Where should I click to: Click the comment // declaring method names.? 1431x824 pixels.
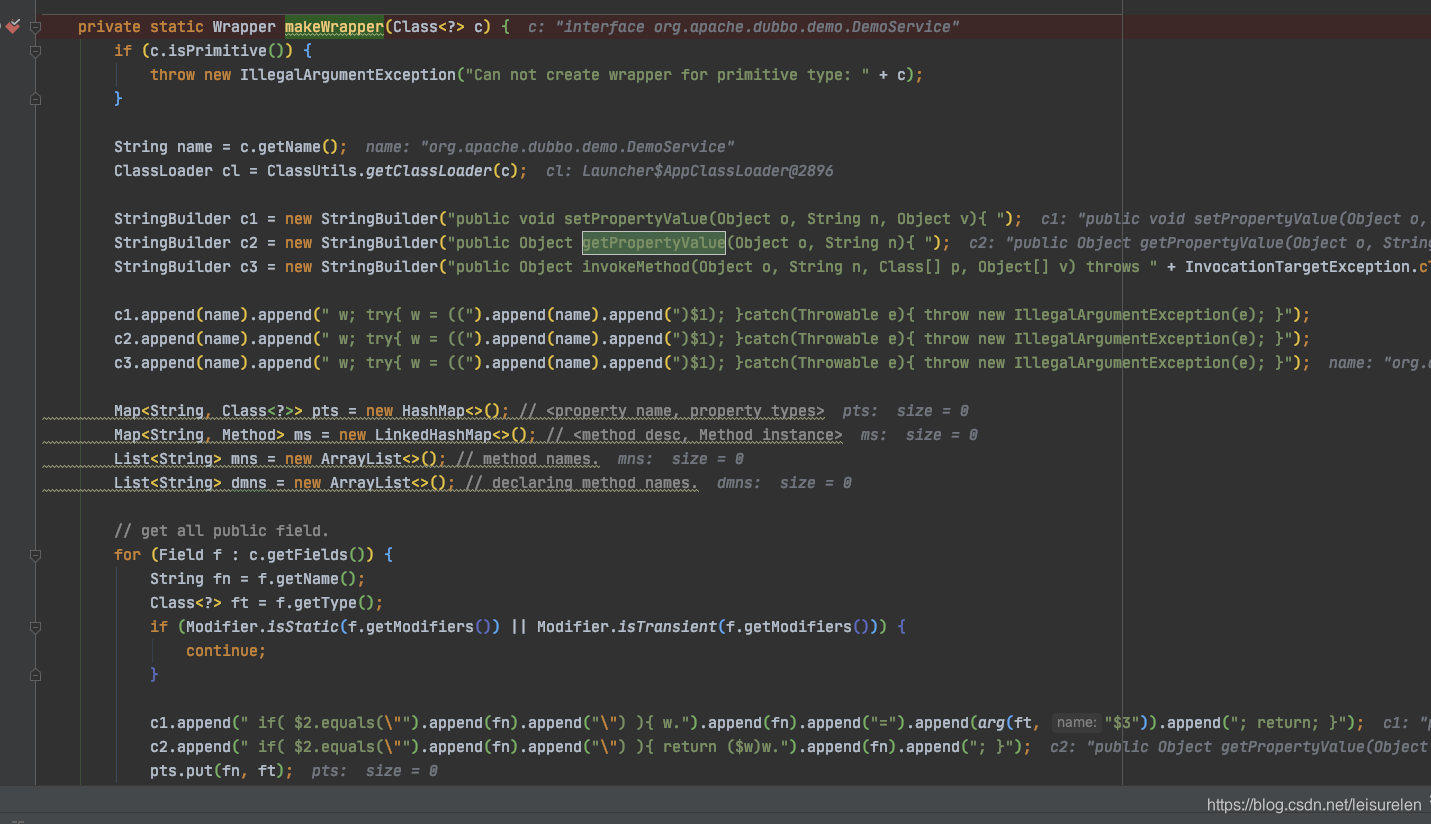point(581,483)
